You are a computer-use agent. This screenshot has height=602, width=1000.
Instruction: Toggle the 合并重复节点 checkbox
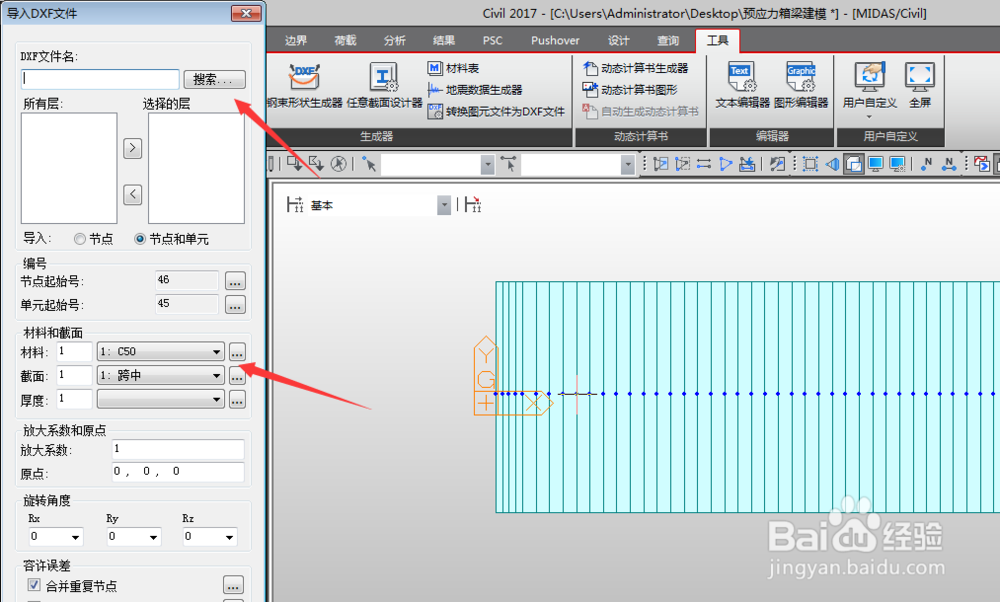[34, 585]
